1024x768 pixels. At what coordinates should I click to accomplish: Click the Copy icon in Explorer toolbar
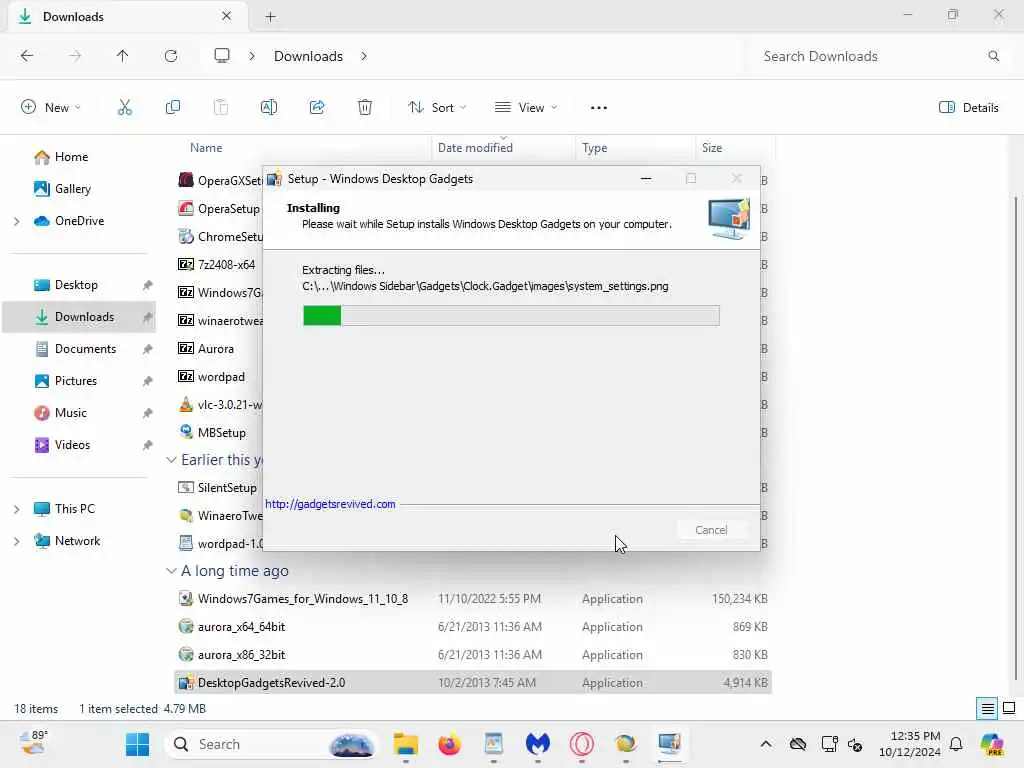[172, 108]
